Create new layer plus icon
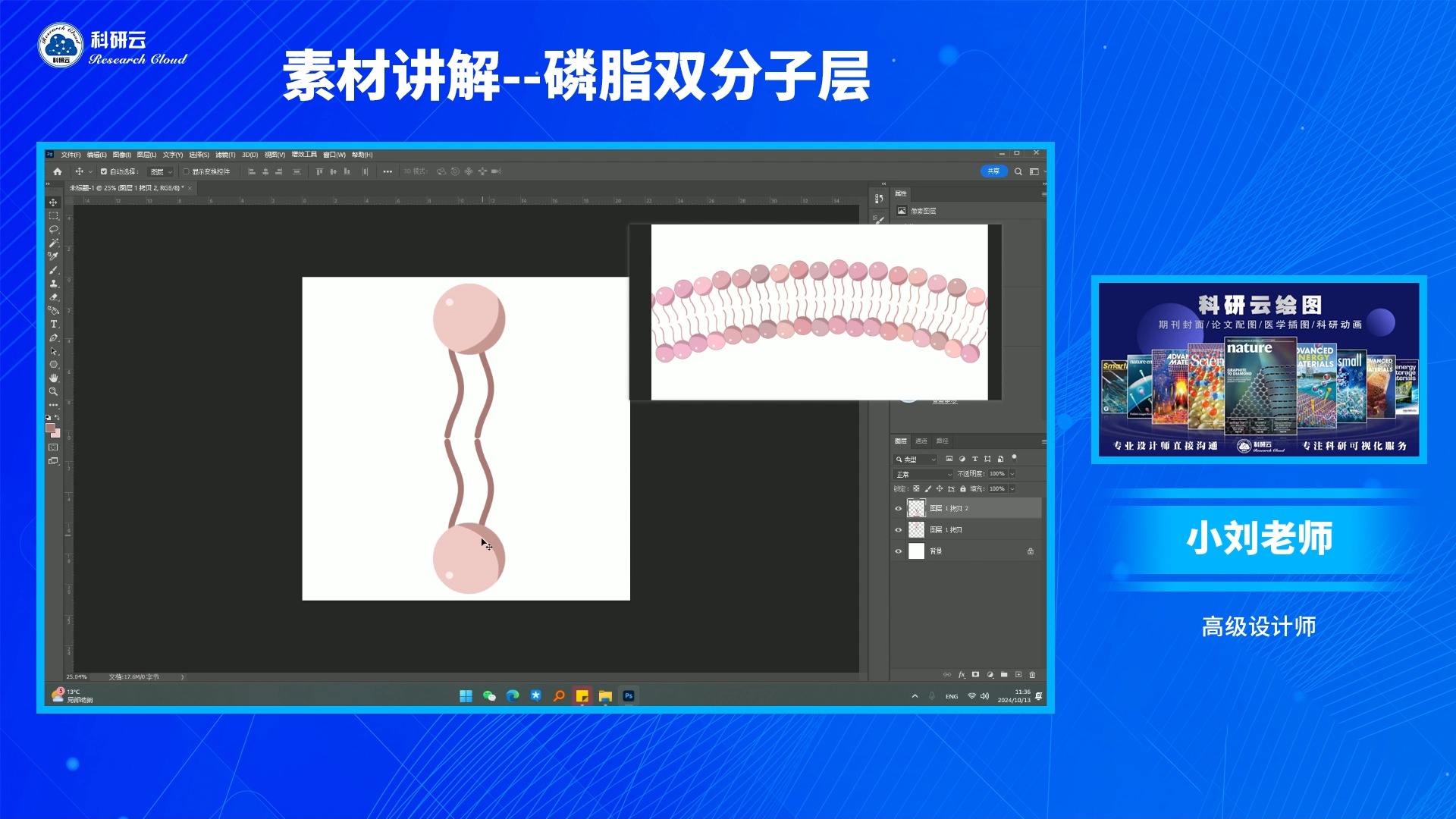1456x819 pixels. pyautogui.click(x=1018, y=674)
